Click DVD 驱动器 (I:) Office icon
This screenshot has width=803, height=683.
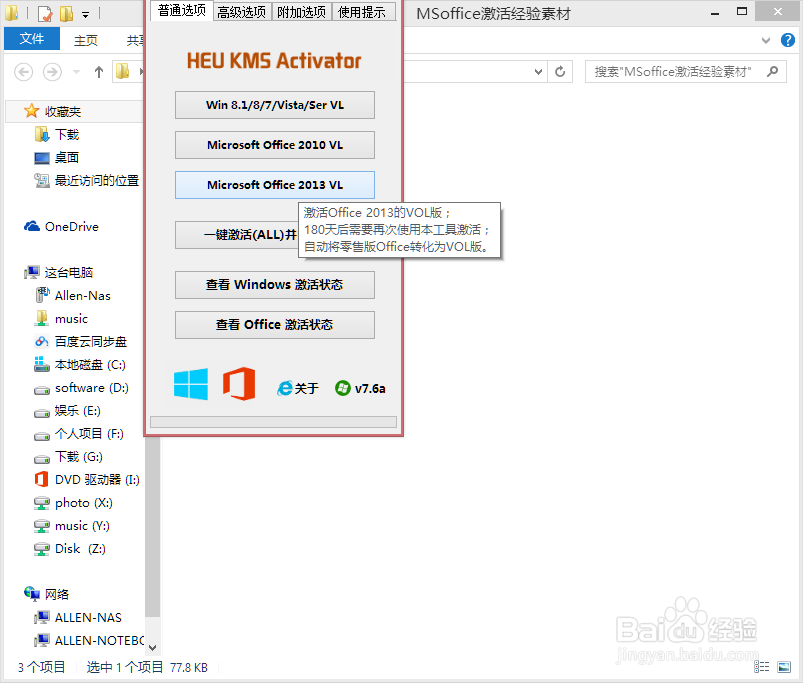[41, 479]
